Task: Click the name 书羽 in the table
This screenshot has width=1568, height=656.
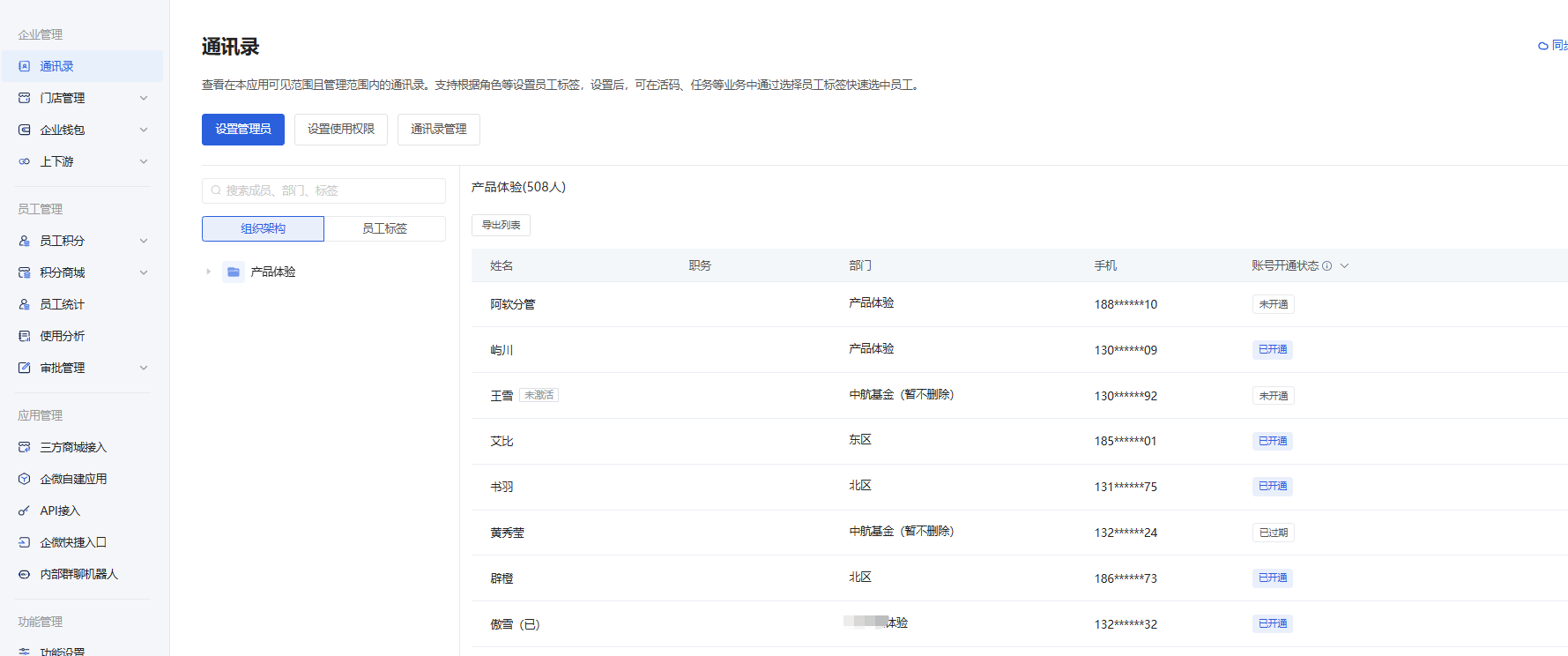Action: (502, 487)
